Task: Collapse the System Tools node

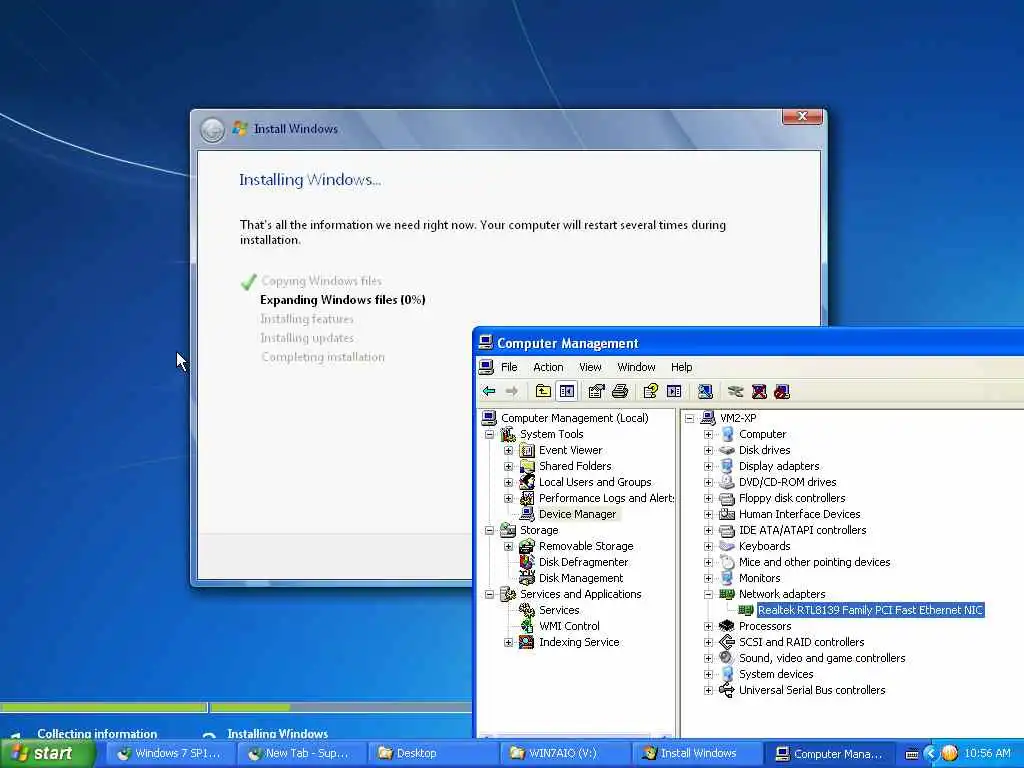Action: [x=489, y=434]
